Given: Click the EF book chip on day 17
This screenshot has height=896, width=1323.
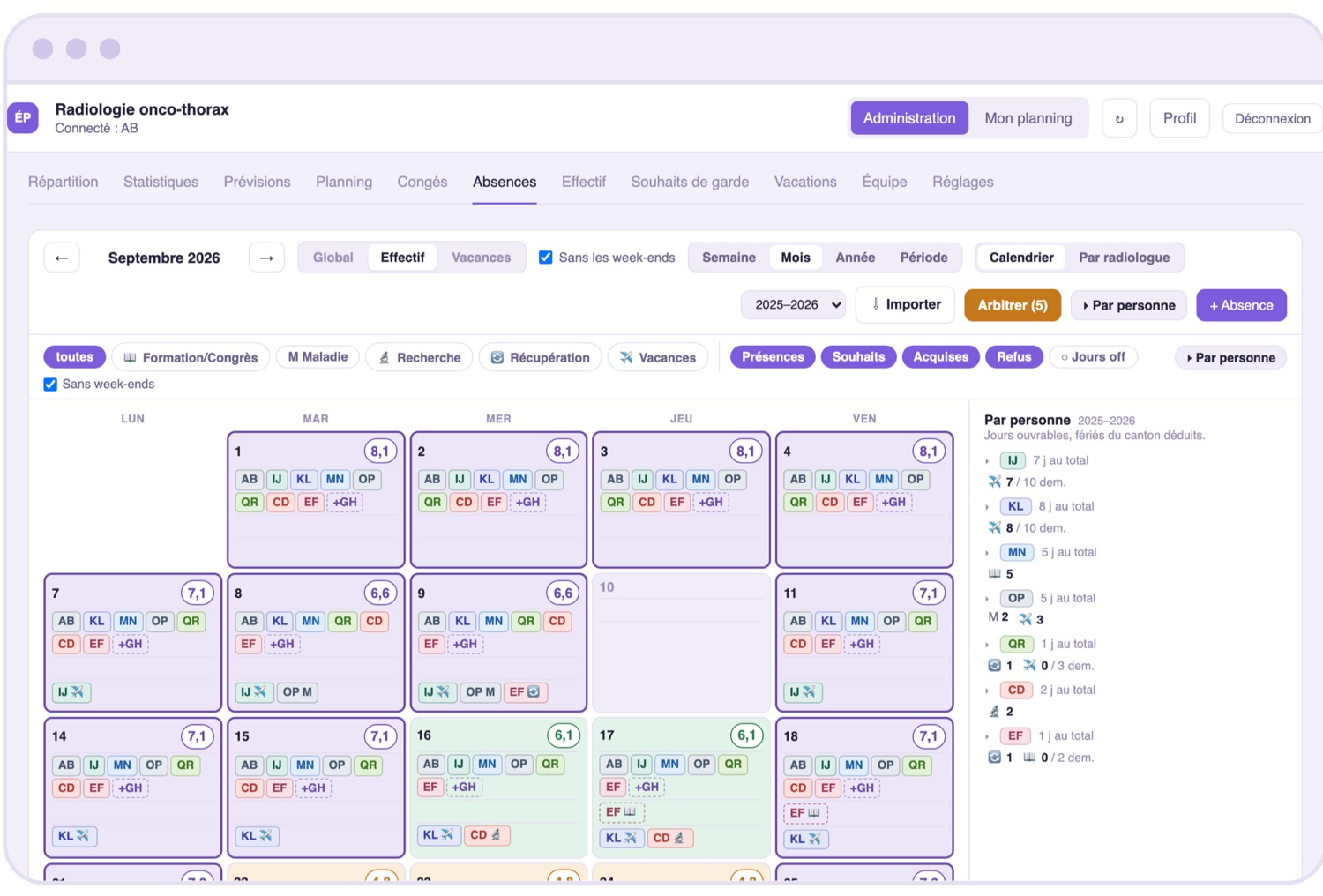Looking at the screenshot, I should (x=622, y=811).
